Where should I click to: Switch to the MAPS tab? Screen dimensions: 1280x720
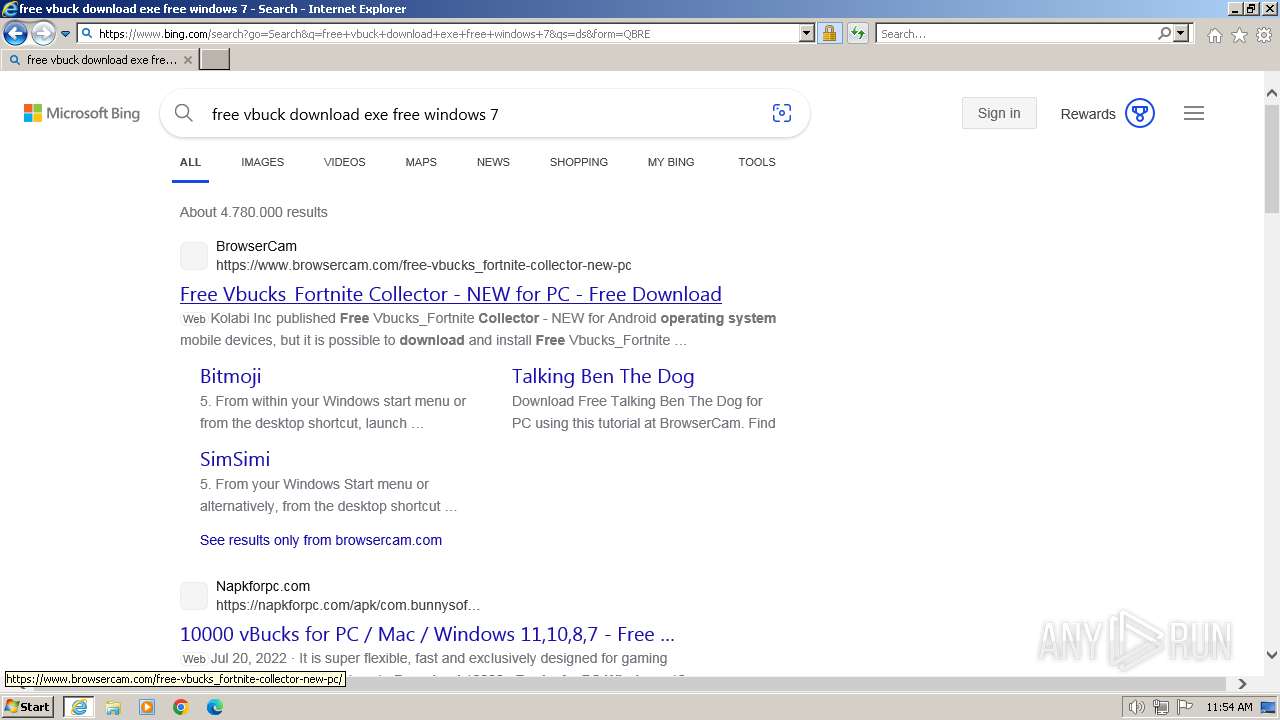421,162
